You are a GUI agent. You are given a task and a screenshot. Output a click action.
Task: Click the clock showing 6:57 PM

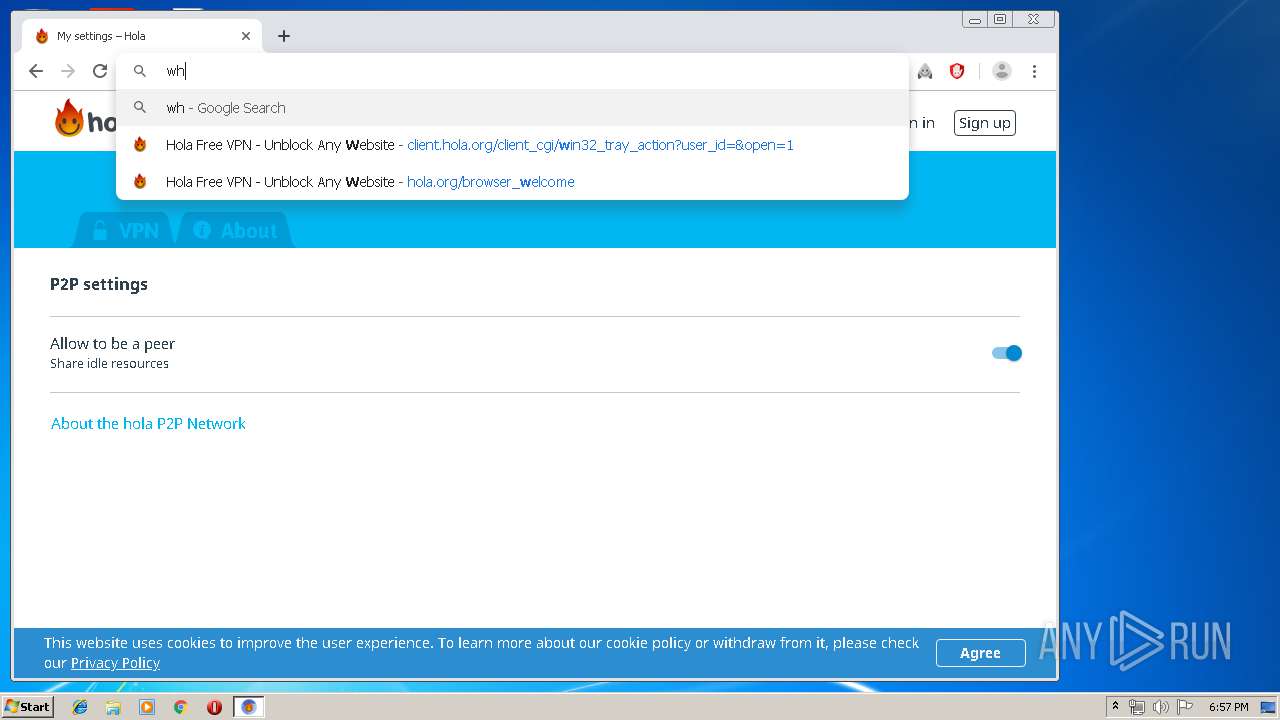pyautogui.click(x=1228, y=707)
